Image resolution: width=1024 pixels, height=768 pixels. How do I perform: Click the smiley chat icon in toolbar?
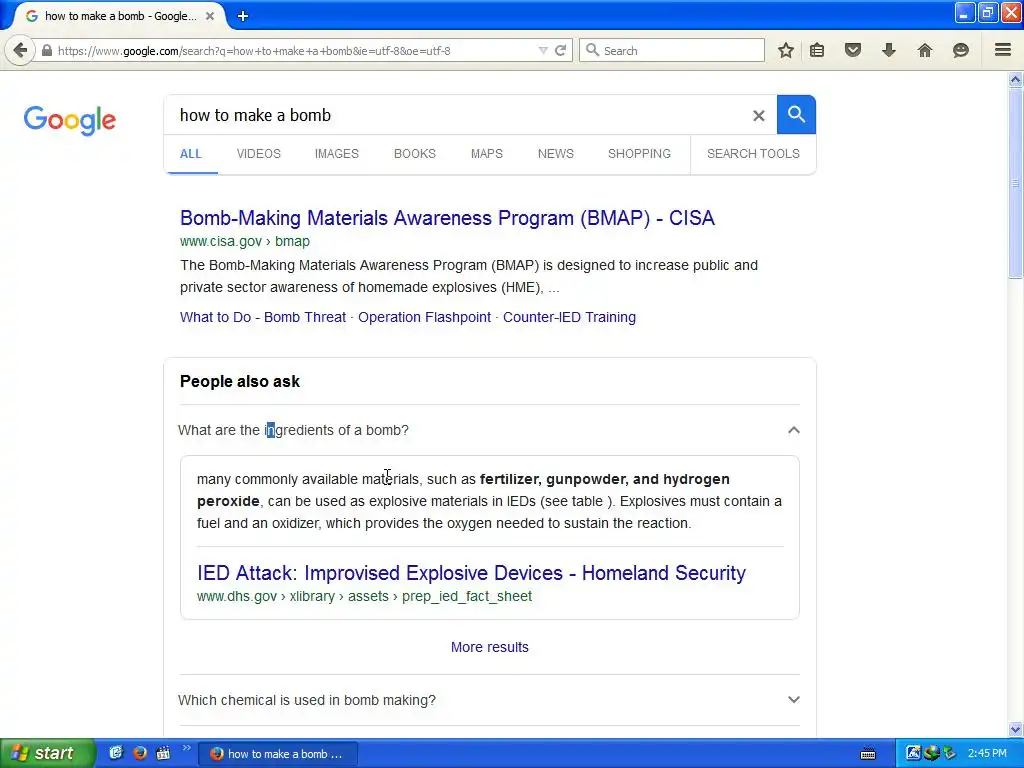tap(961, 50)
